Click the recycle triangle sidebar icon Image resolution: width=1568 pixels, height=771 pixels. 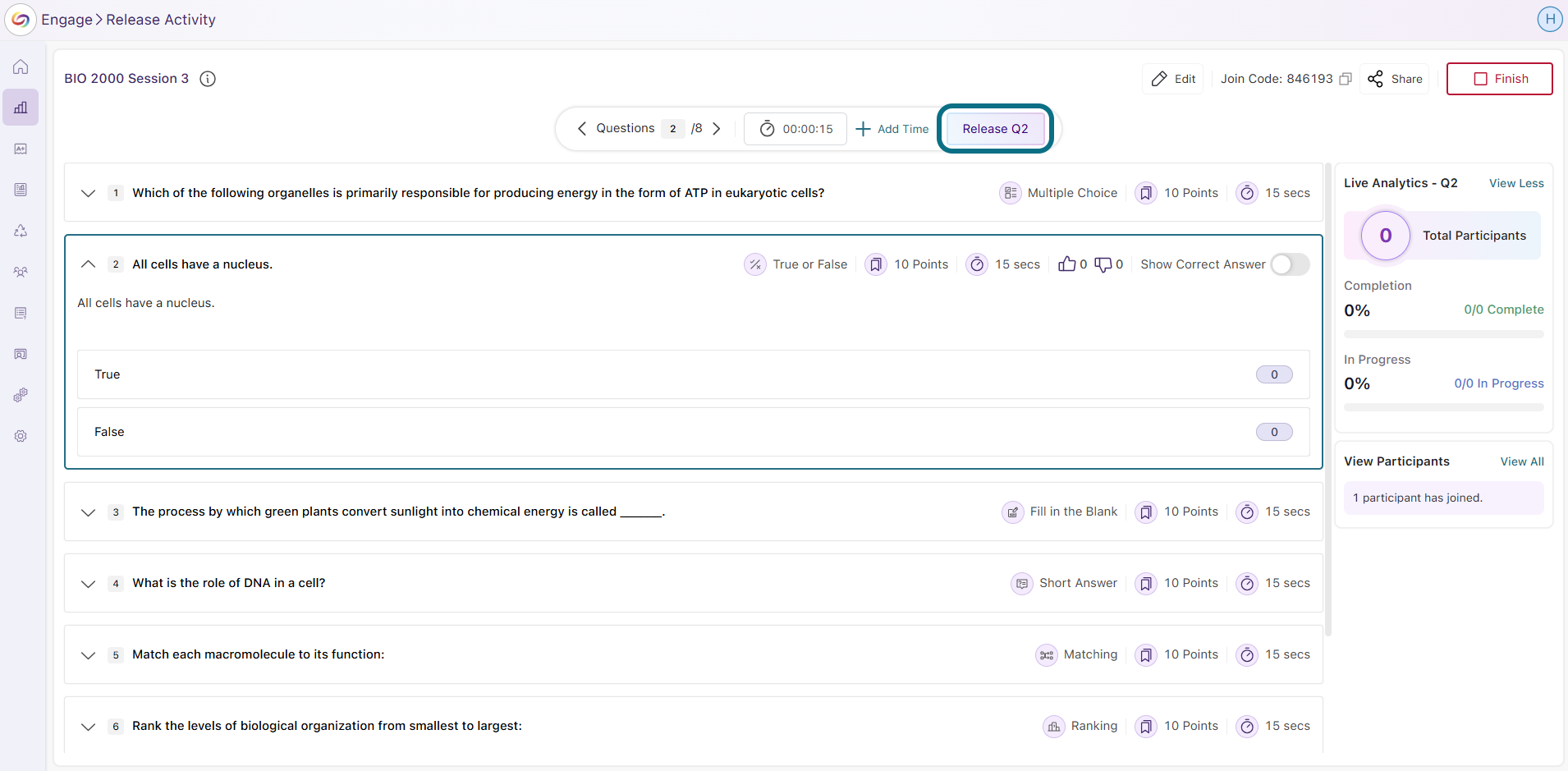[21, 231]
